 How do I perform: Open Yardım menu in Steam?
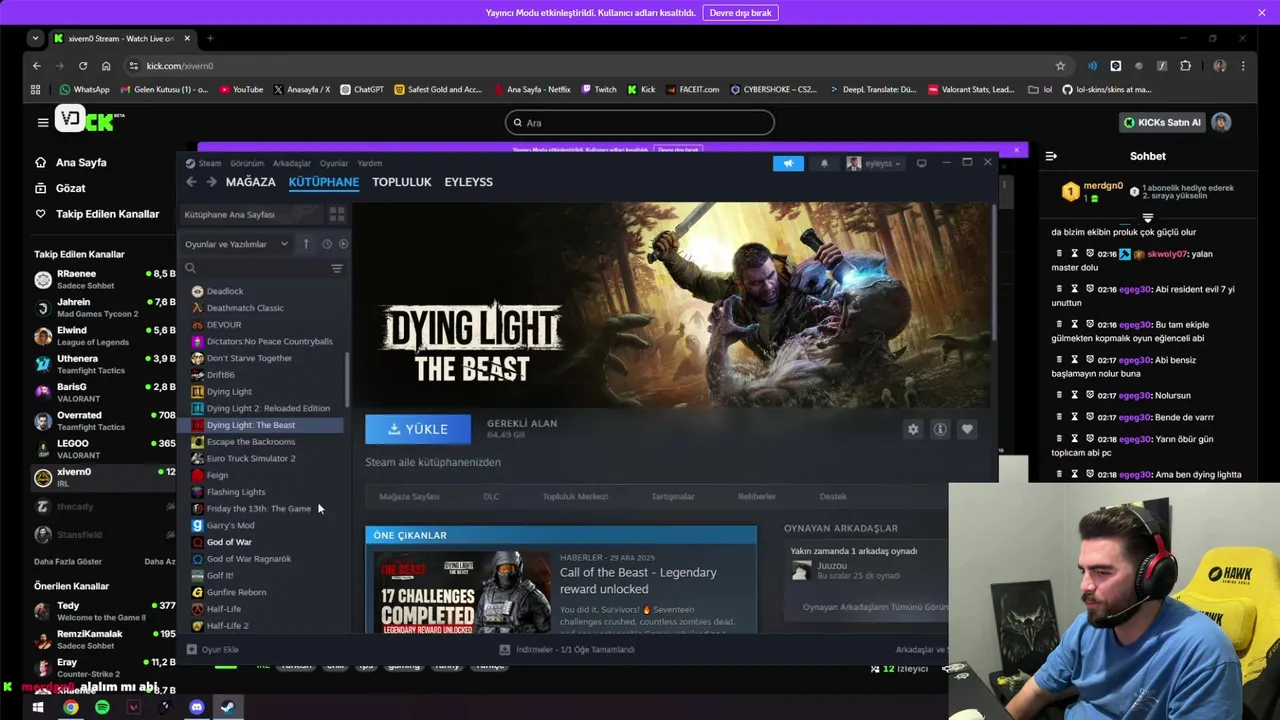coord(370,163)
